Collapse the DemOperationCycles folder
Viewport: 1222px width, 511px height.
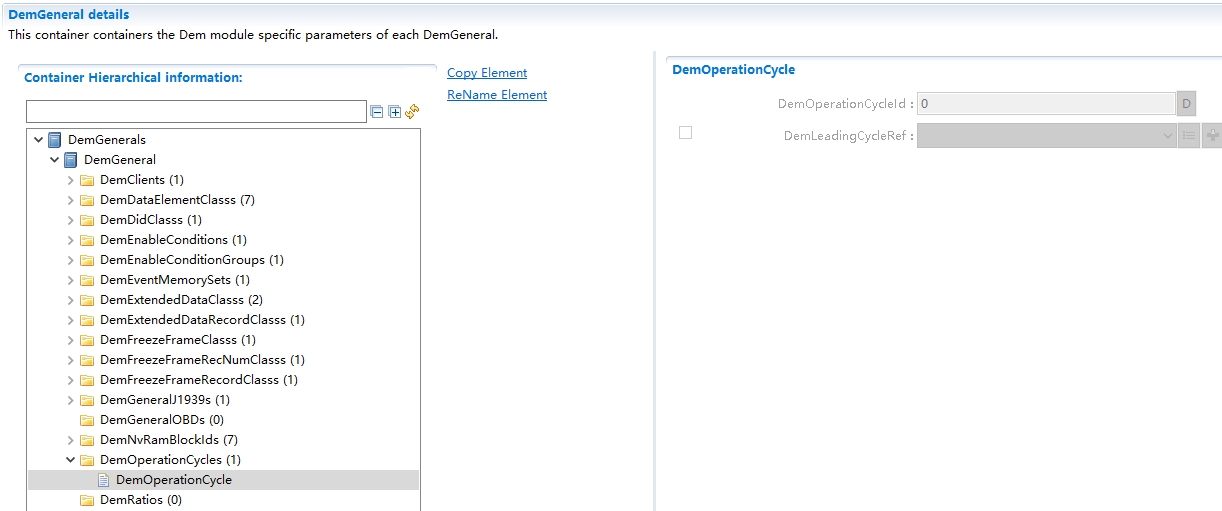coord(71,460)
